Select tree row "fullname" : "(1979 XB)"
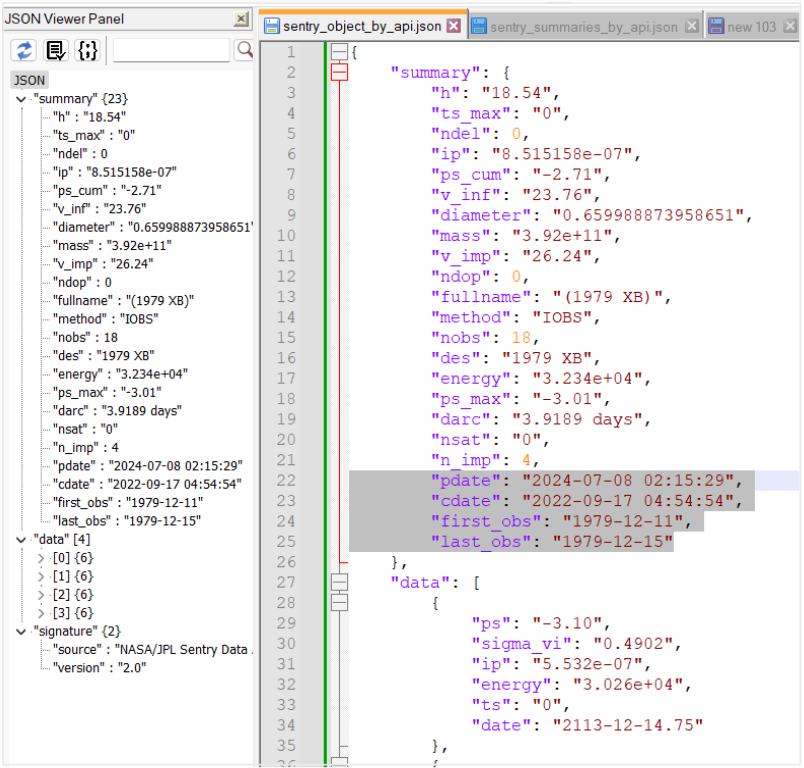 pyautogui.click(x=124, y=300)
